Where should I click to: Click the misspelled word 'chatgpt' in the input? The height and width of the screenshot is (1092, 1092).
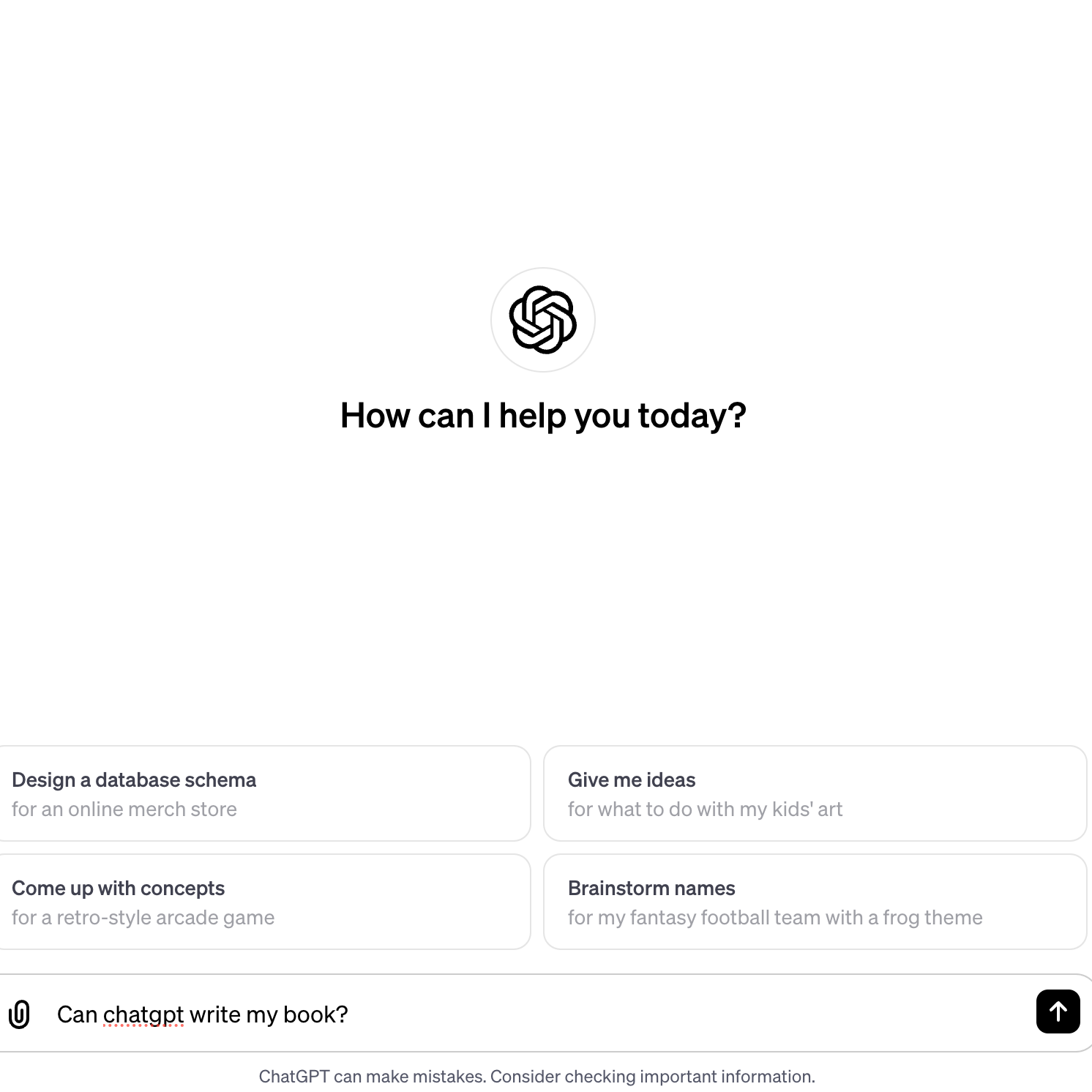[143, 1015]
